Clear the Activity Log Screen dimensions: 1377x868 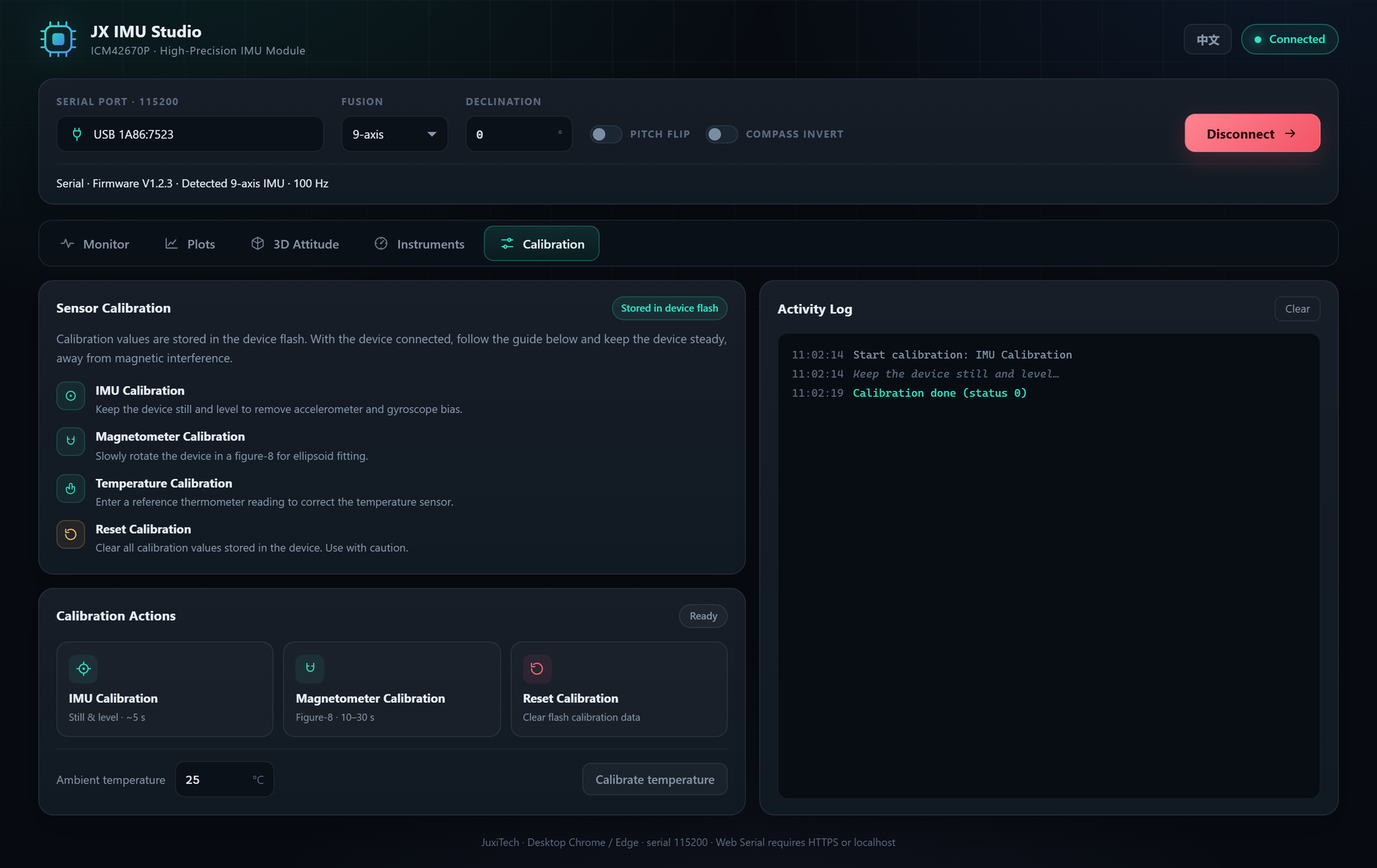(x=1297, y=309)
